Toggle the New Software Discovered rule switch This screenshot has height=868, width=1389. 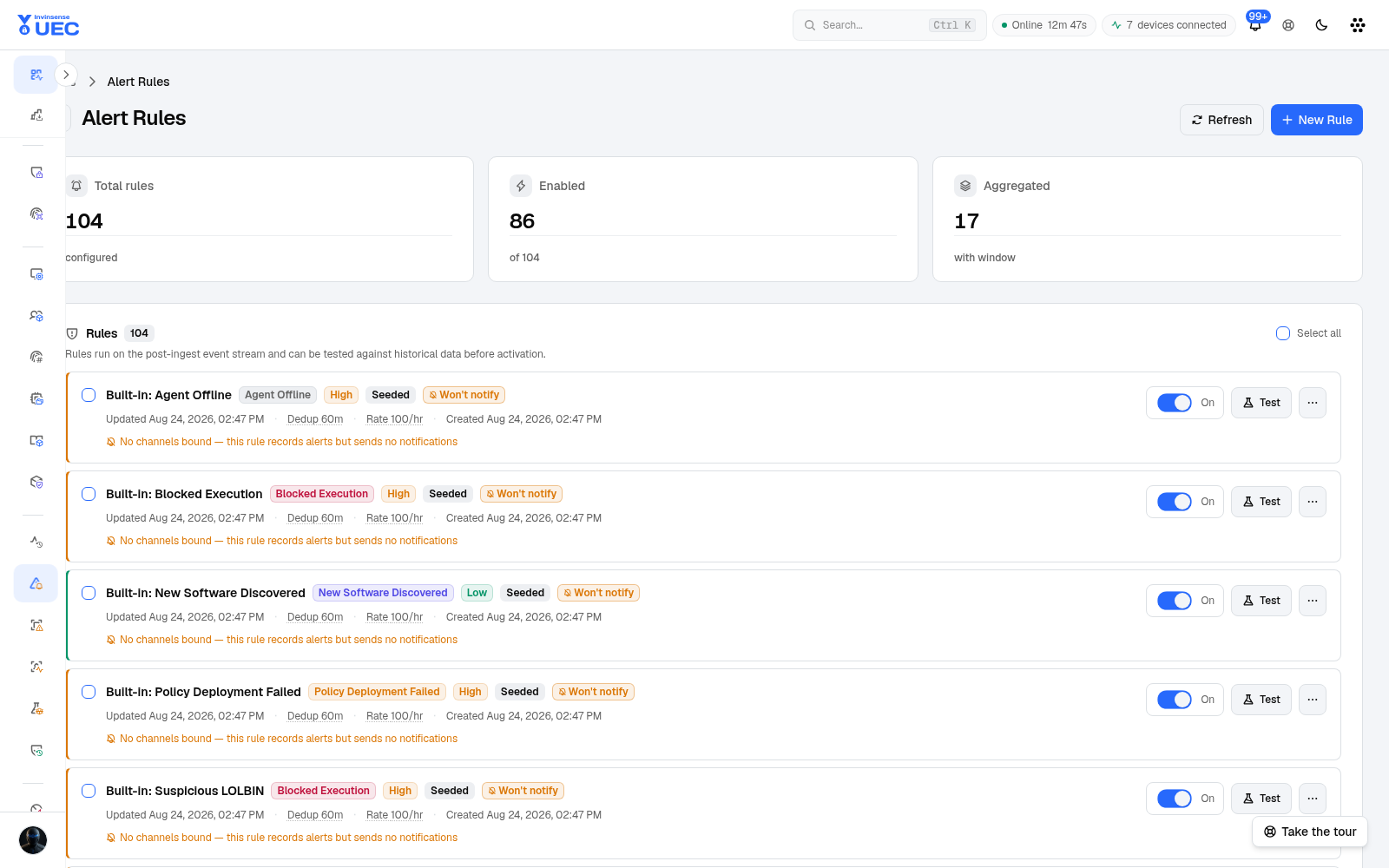pos(1175,601)
